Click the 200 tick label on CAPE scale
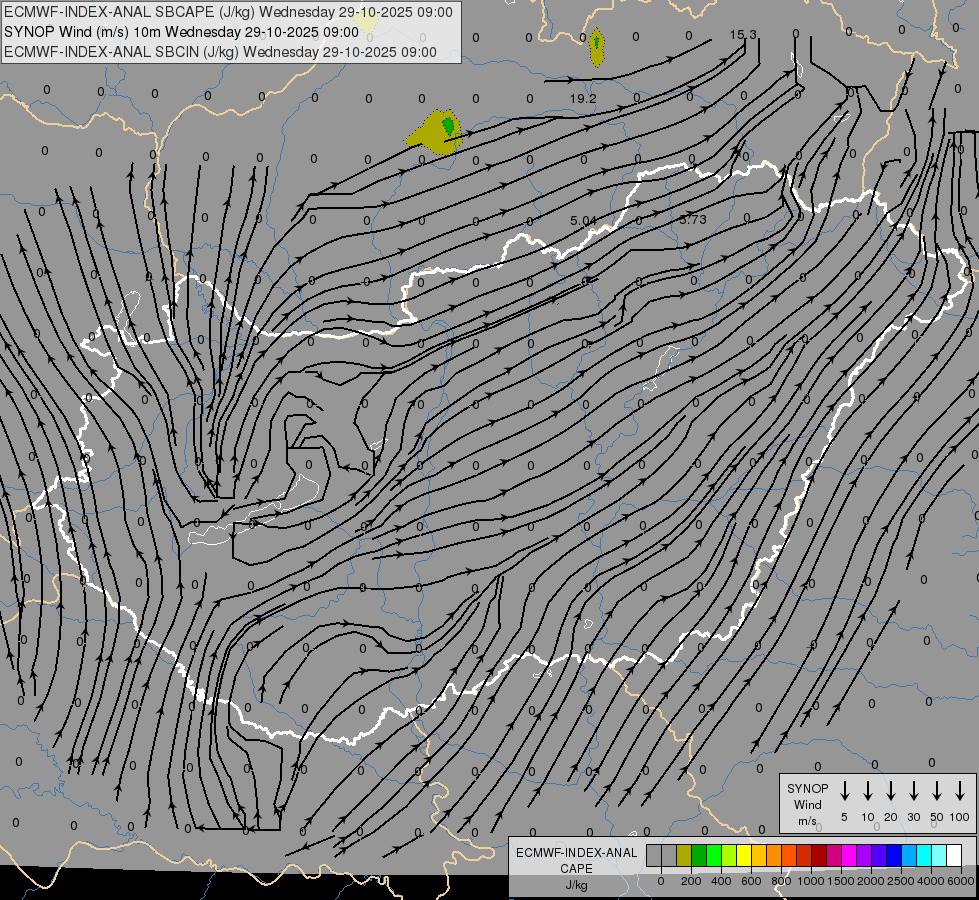Screen dimensions: 979x900 pyautogui.click(x=691, y=881)
